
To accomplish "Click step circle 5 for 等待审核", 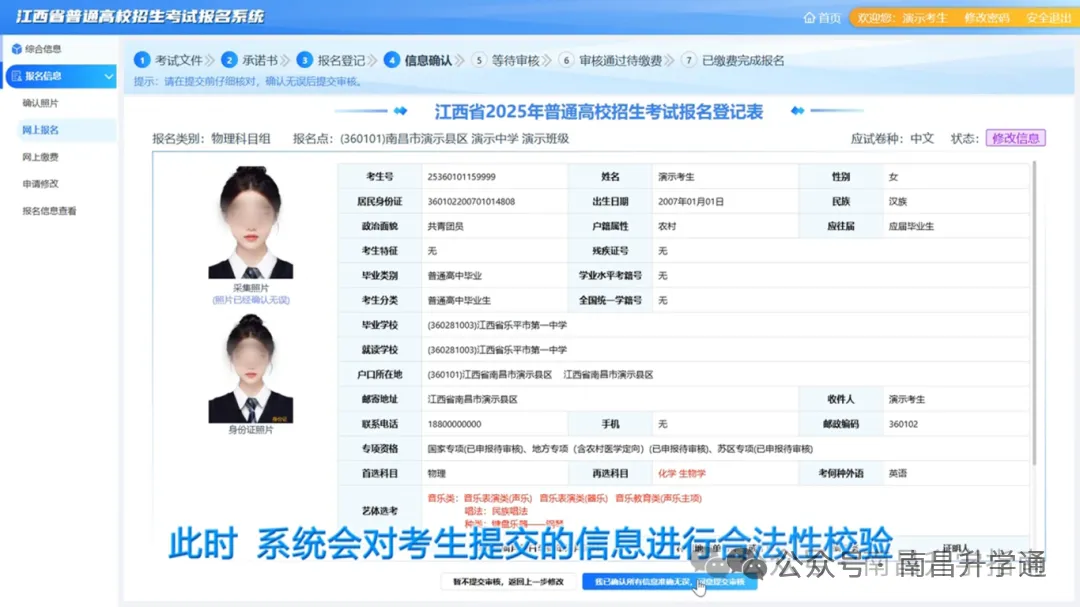I will click(479, 60).
